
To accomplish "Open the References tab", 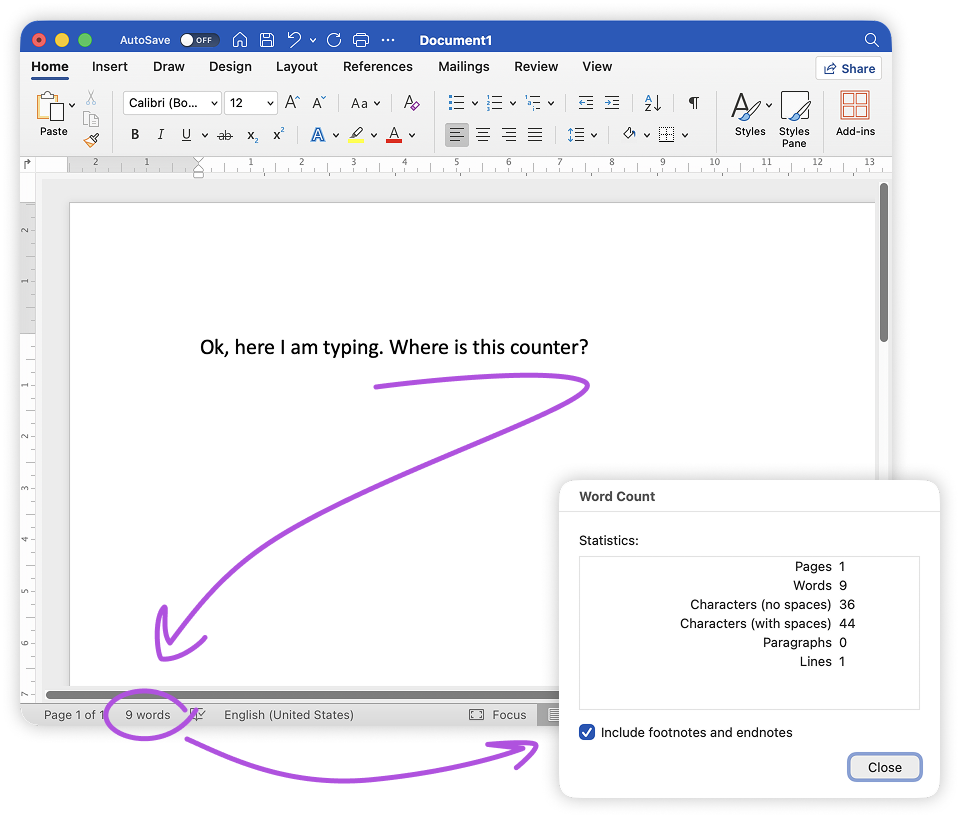I will (377, 67).
